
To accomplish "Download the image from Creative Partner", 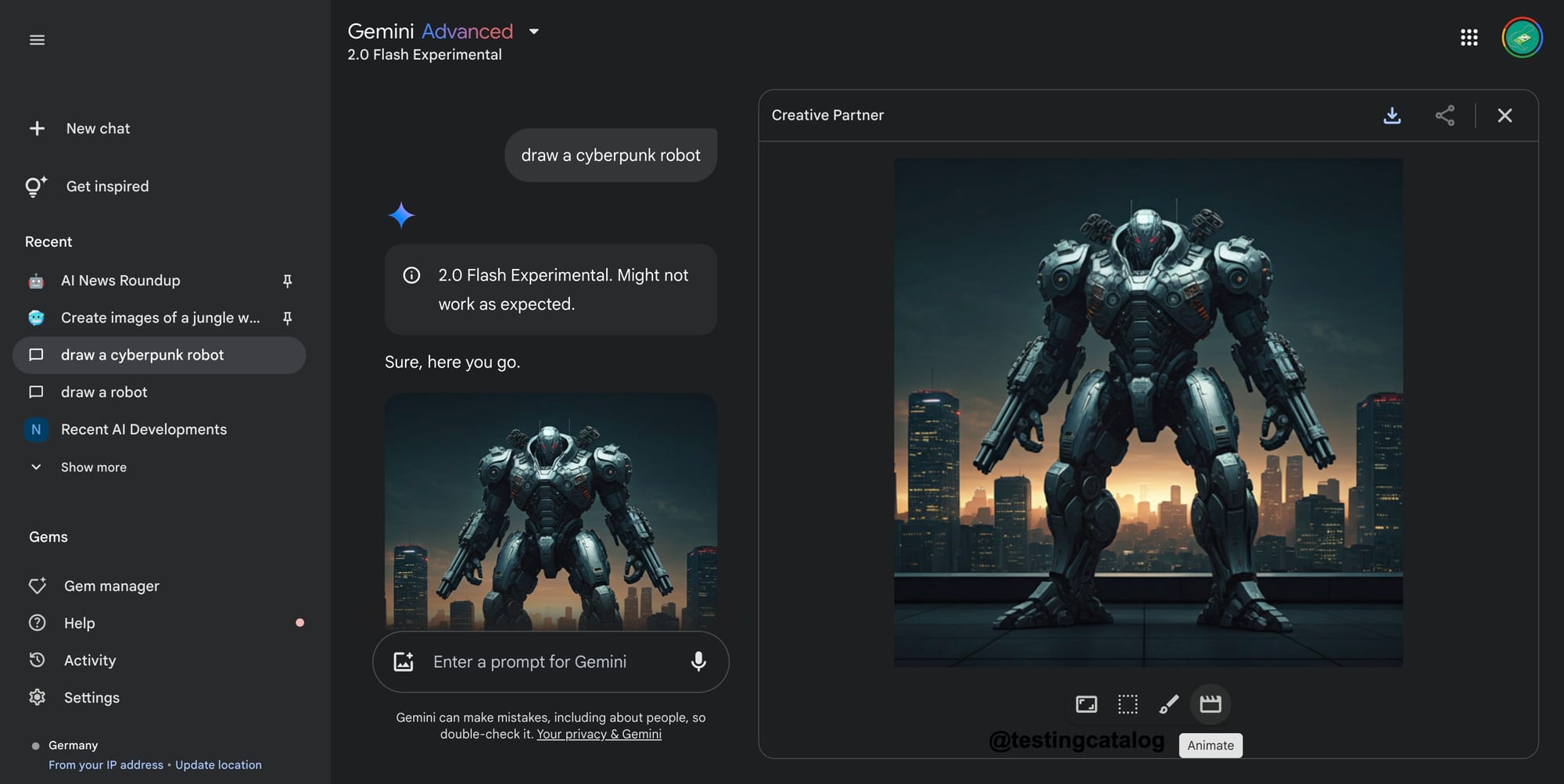I will (x=1392, y=116).
